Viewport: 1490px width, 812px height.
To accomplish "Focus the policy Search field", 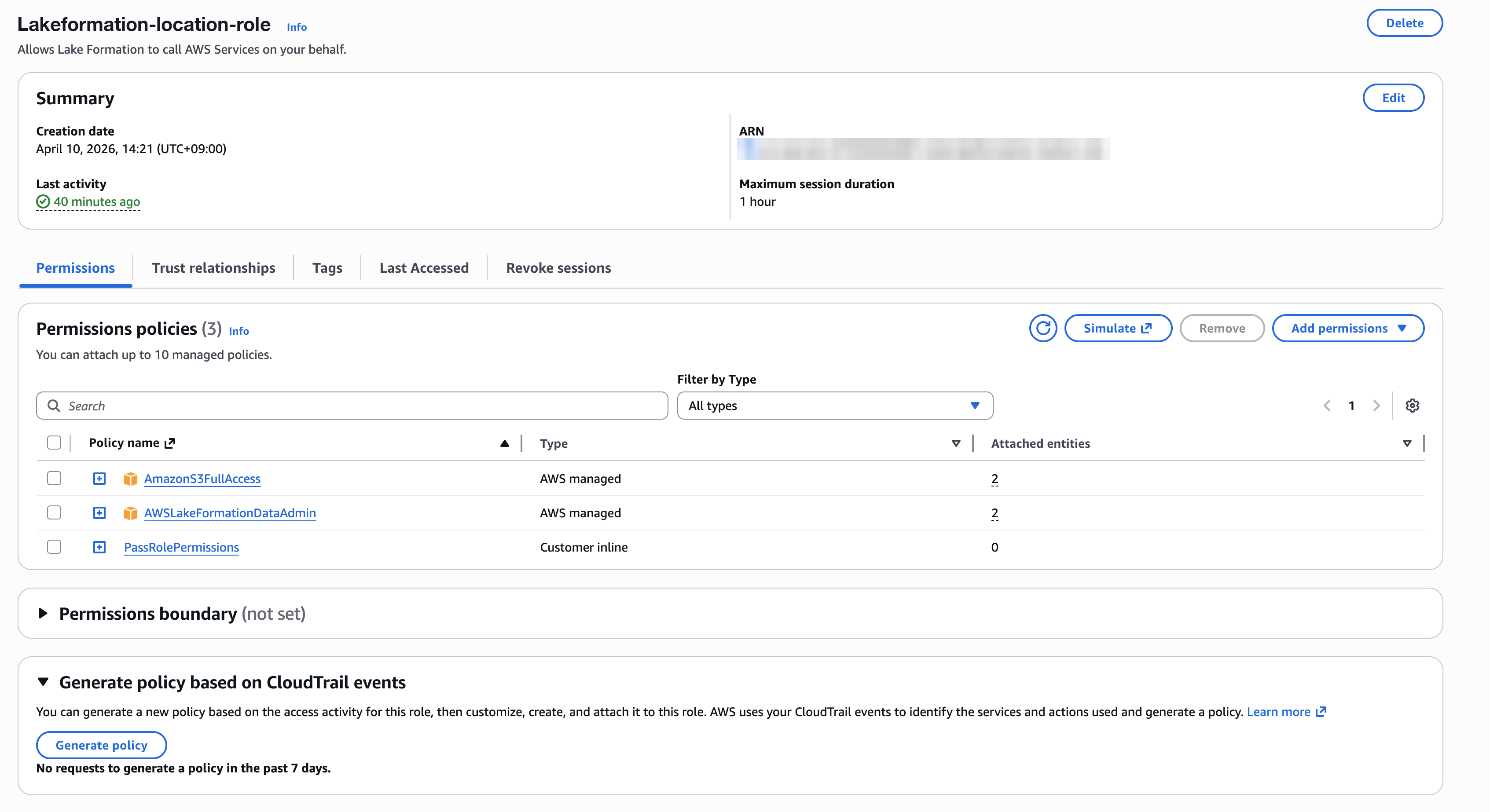I will (x=352, y=406).
